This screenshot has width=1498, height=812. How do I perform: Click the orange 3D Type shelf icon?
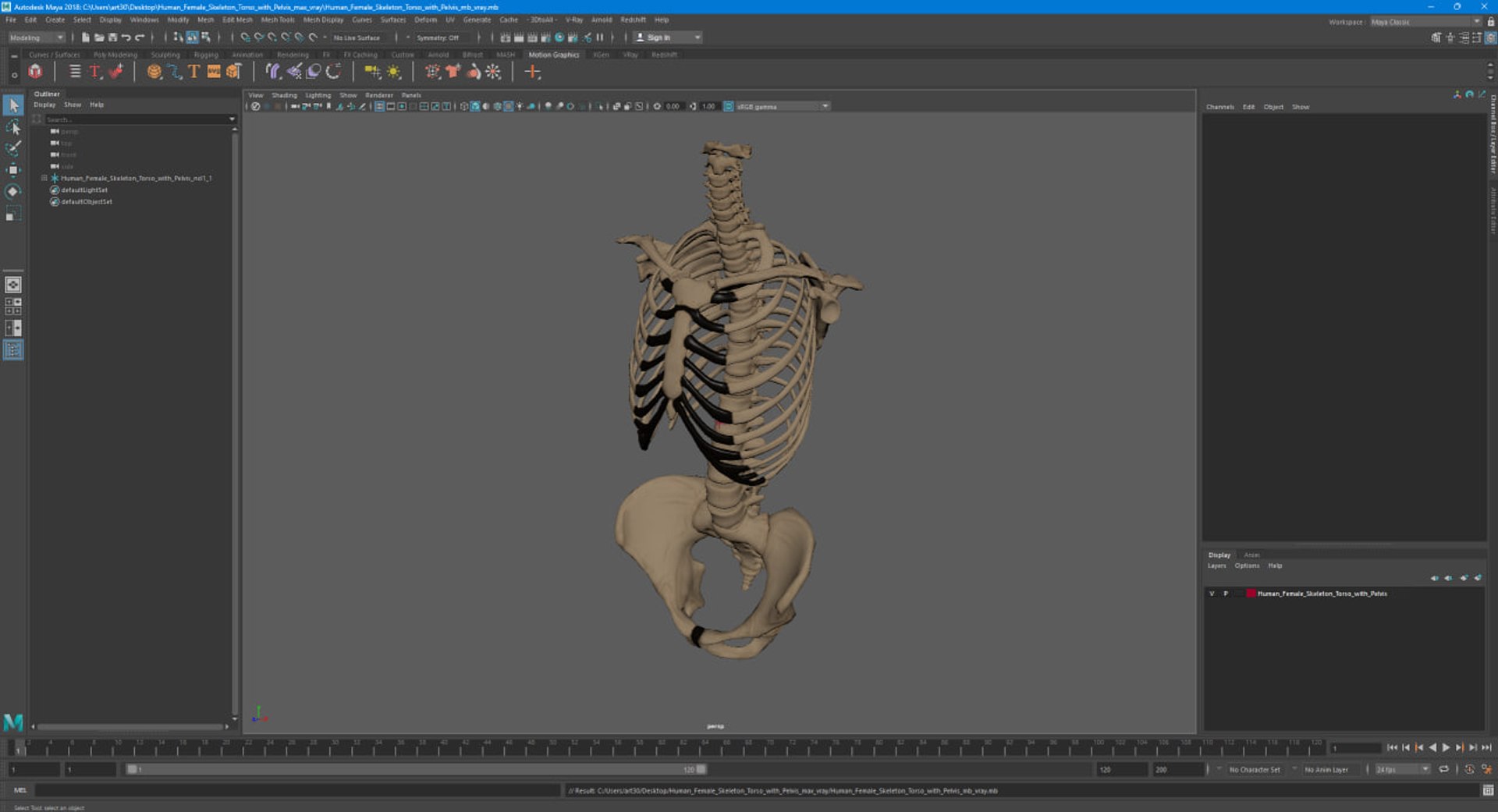click(x=194, y=72)
